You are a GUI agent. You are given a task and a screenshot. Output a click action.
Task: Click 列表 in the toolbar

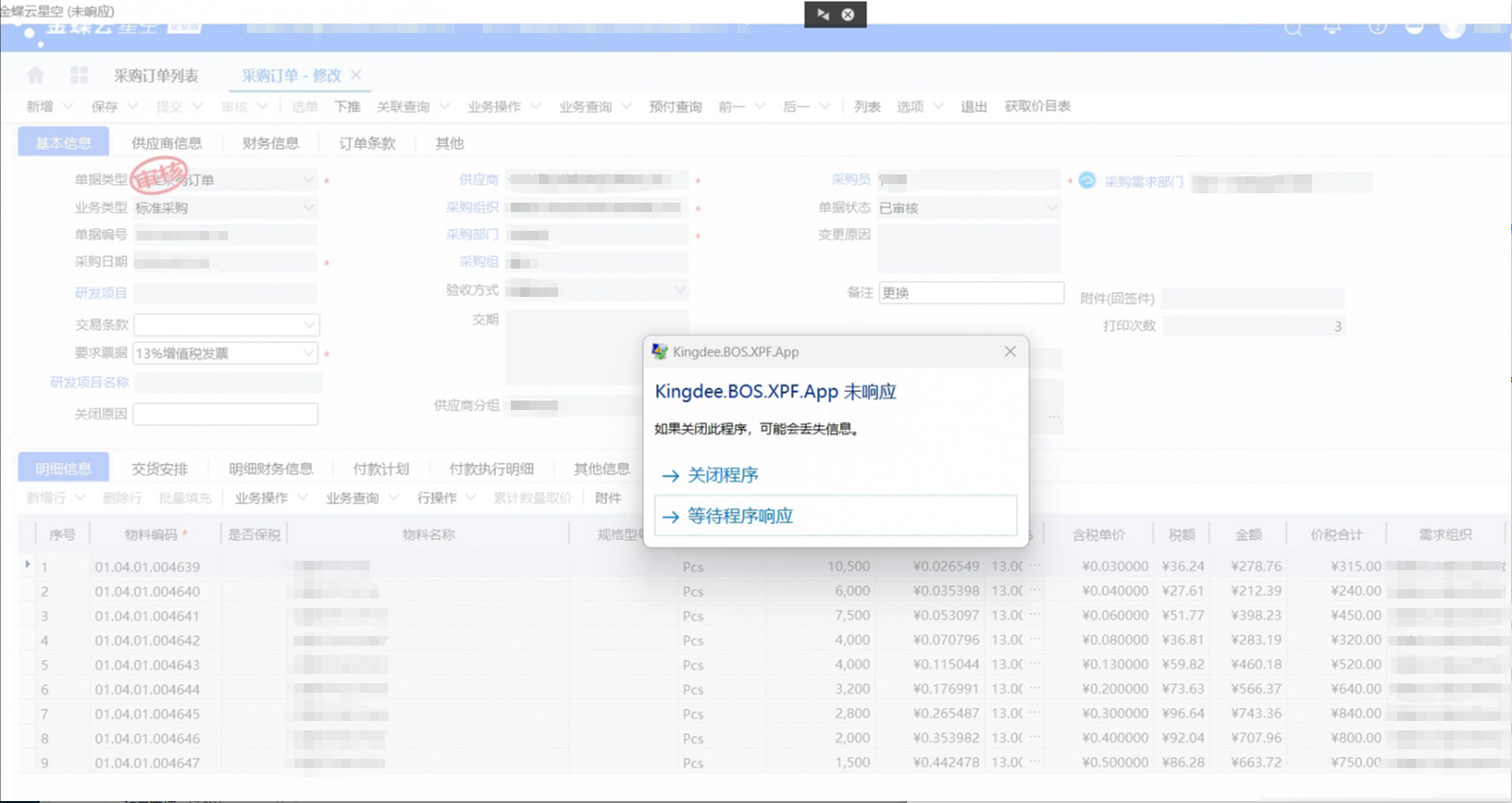coord(867,107)
